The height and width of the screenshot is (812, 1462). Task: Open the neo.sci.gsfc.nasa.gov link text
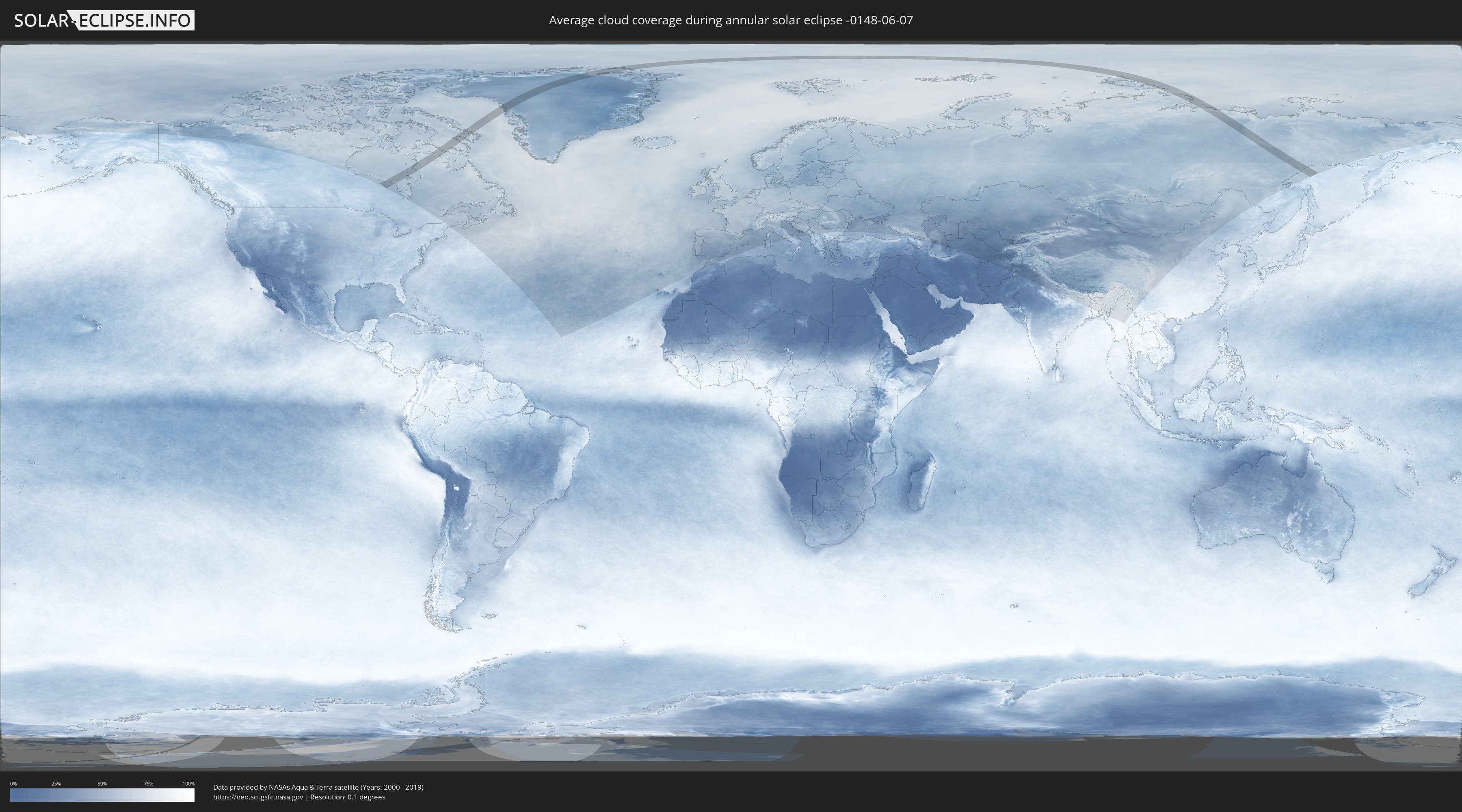pos(258,797)
